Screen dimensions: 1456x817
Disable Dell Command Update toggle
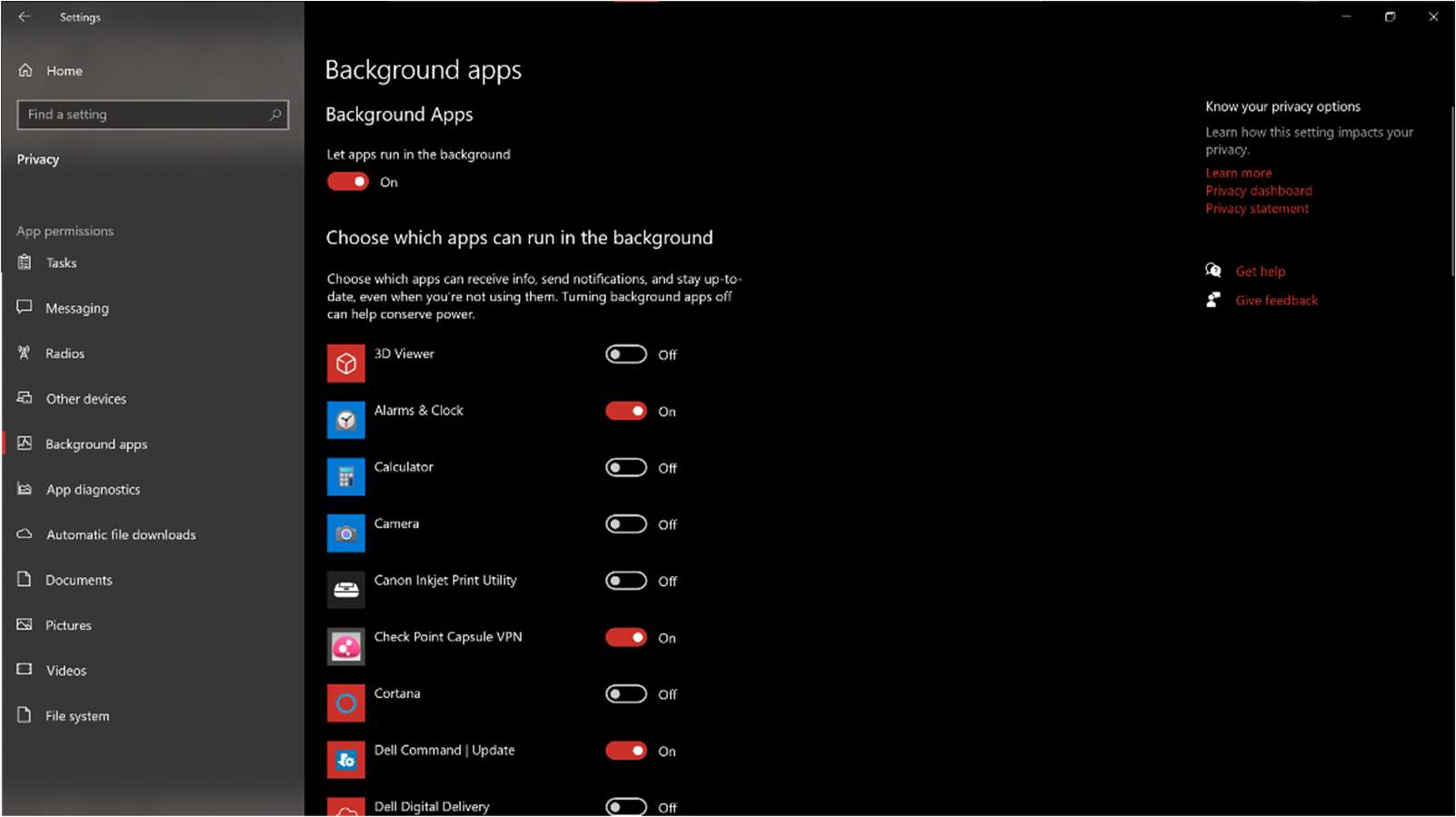click(x=626, y=751)
